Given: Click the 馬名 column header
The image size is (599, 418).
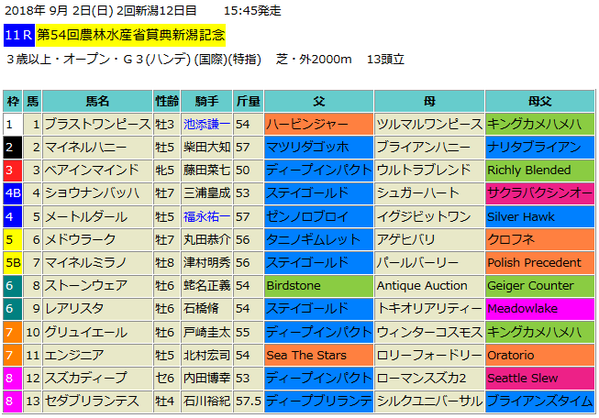Looking at the screenshot, I should [97, 101].
